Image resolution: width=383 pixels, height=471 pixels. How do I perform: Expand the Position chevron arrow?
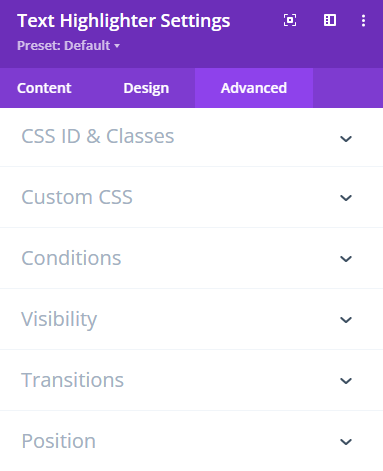[x=346, y=442]
